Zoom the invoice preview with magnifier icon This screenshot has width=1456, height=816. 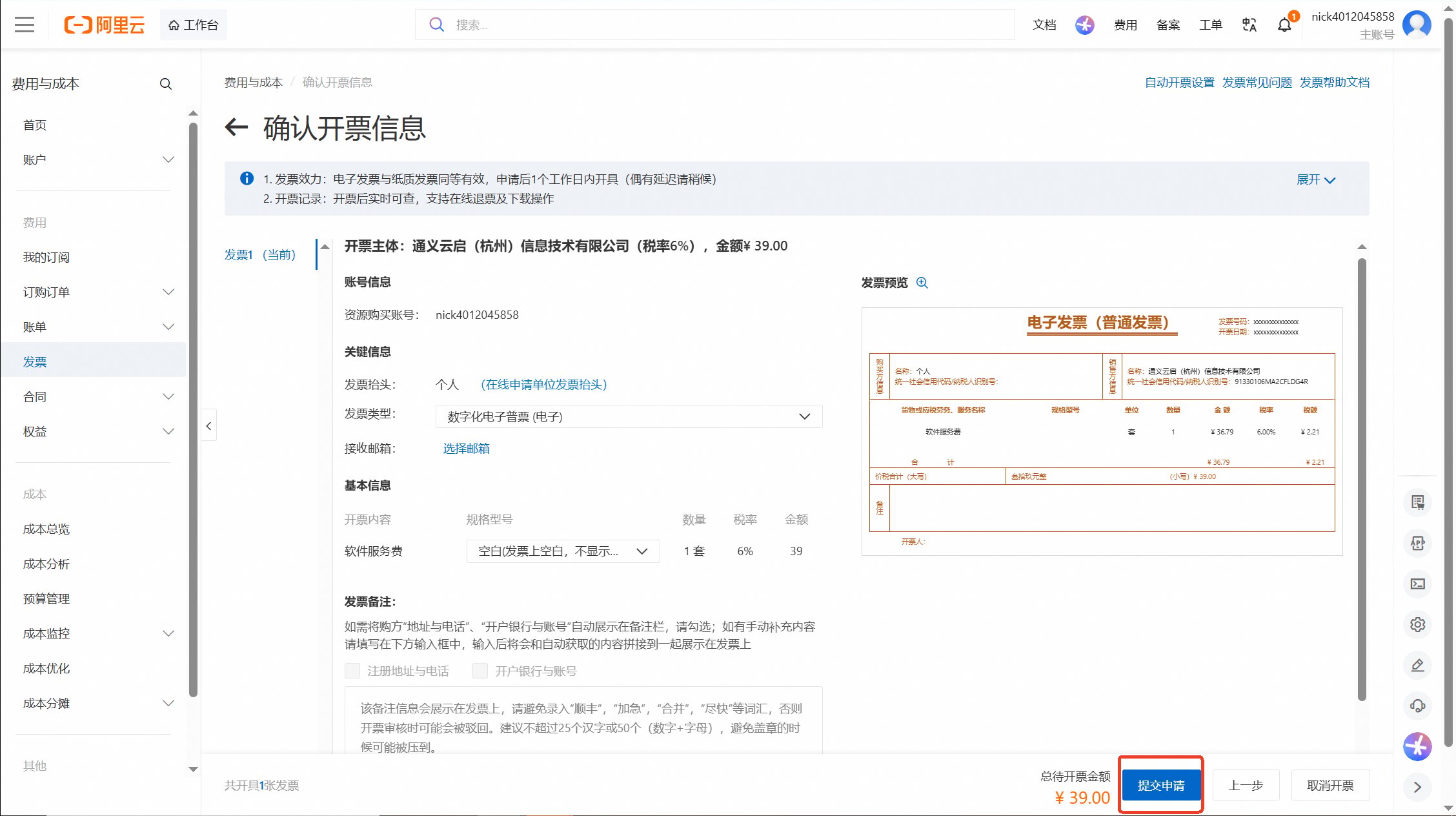tap(922, 283)
